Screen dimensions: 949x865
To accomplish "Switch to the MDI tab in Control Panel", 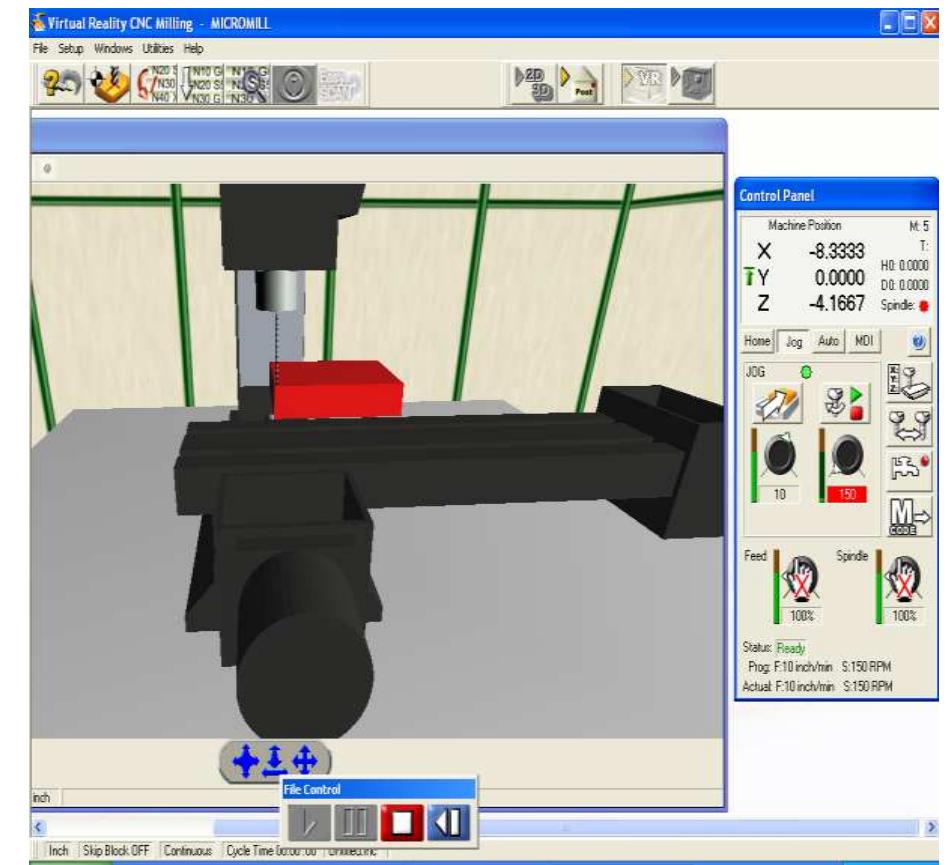I will [x=864, y=341].
